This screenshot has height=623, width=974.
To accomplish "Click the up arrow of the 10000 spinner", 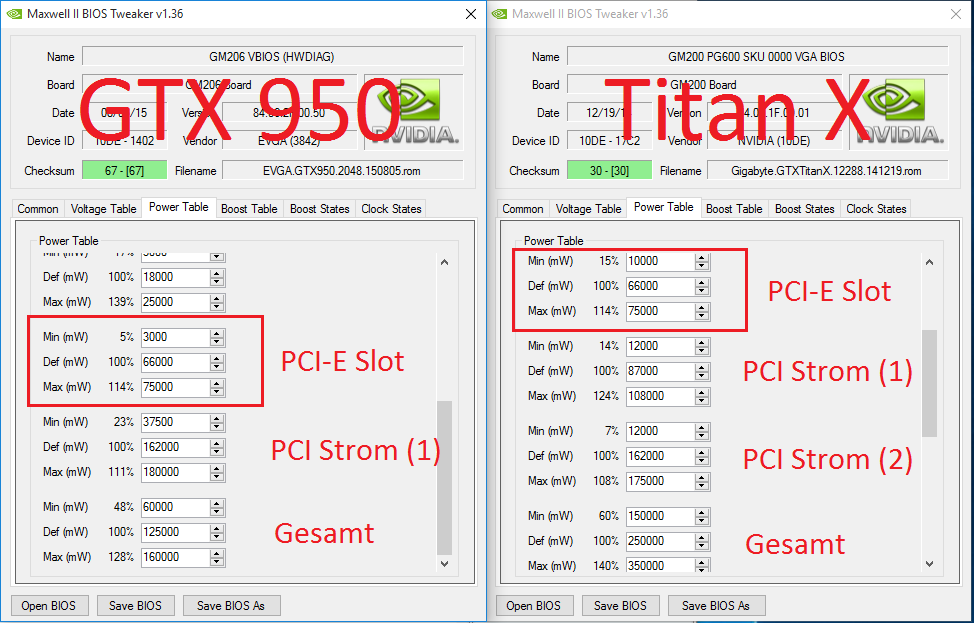I will pos(702,258).
